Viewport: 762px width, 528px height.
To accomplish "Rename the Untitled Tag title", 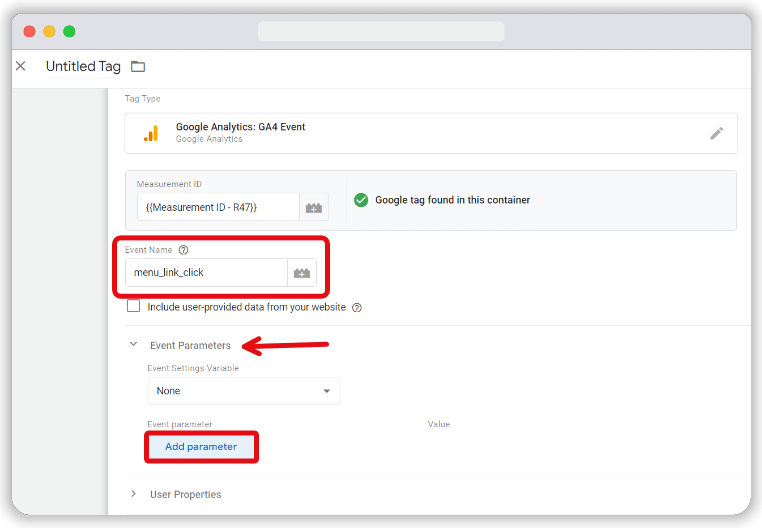I will click(x=83, y=66).
